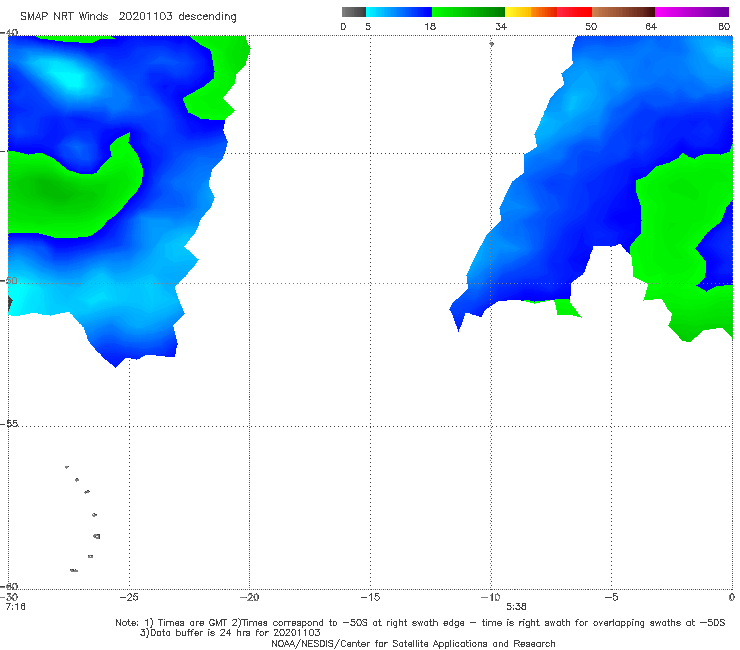
Task: Click the '-60' latitude axis label
Action: [x=9, y=587]
